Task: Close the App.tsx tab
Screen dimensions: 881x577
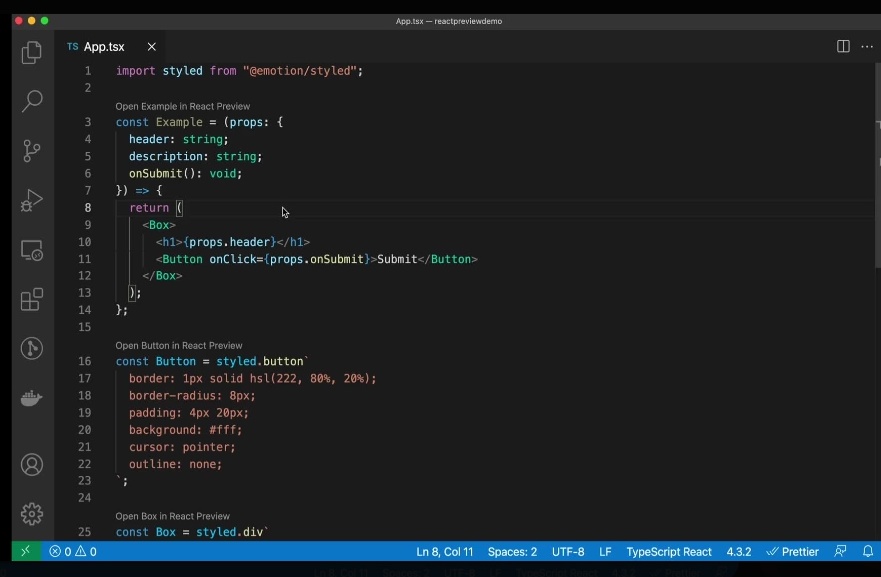Action: pyautogui.click(x=152, y=47)
